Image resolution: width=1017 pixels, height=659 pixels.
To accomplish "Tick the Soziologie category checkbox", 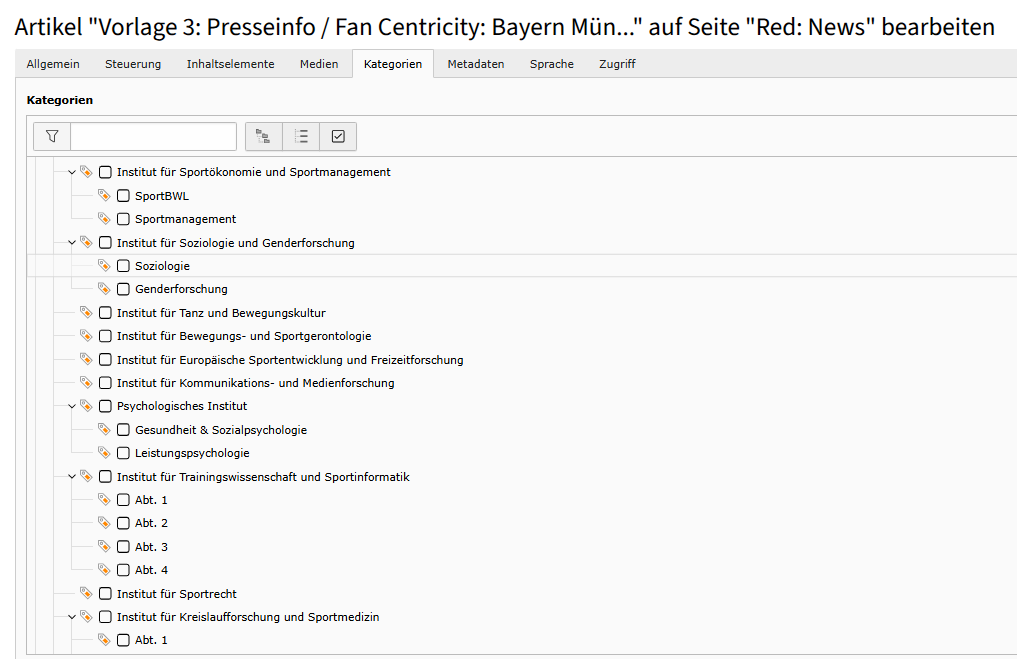I will tap(124, 266).
